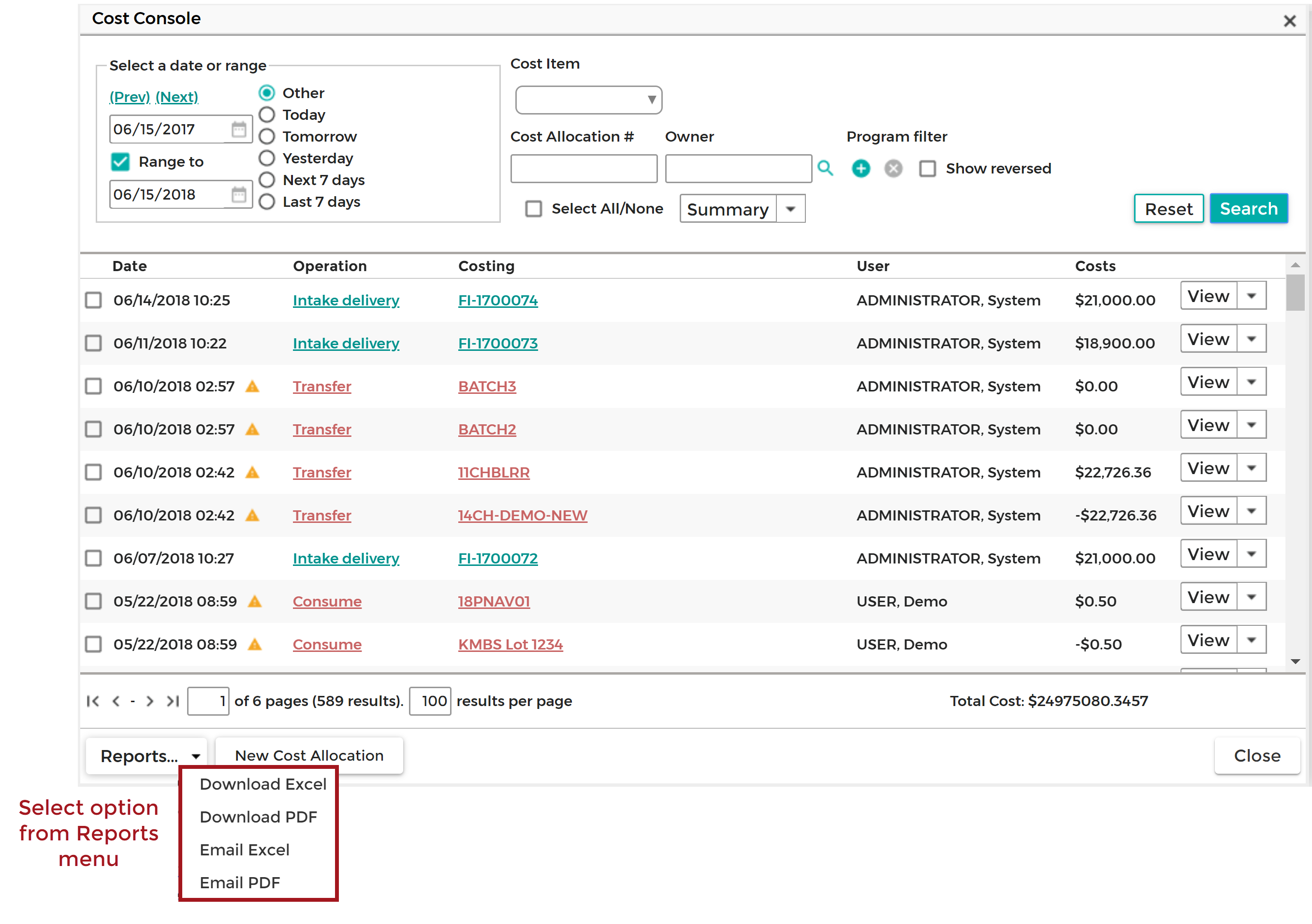The image size is (1312, 924).
Task: Expand View dropdown arrow for BATCH3
Action: point(1252,381)
